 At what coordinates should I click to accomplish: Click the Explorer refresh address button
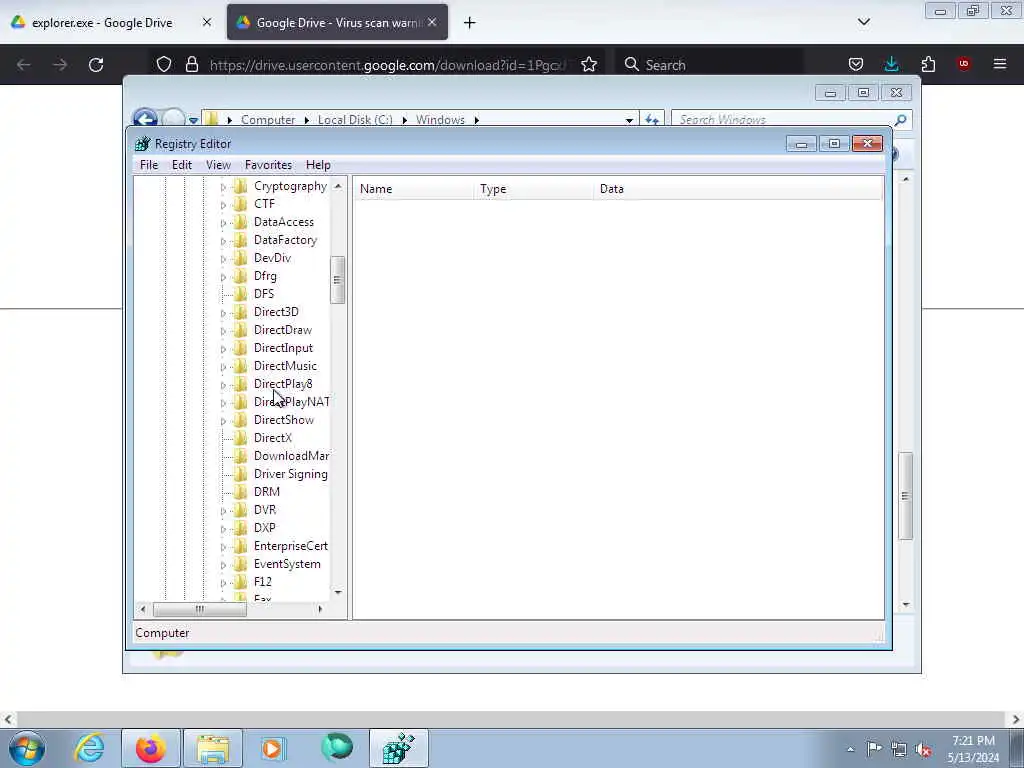point(652,120)
